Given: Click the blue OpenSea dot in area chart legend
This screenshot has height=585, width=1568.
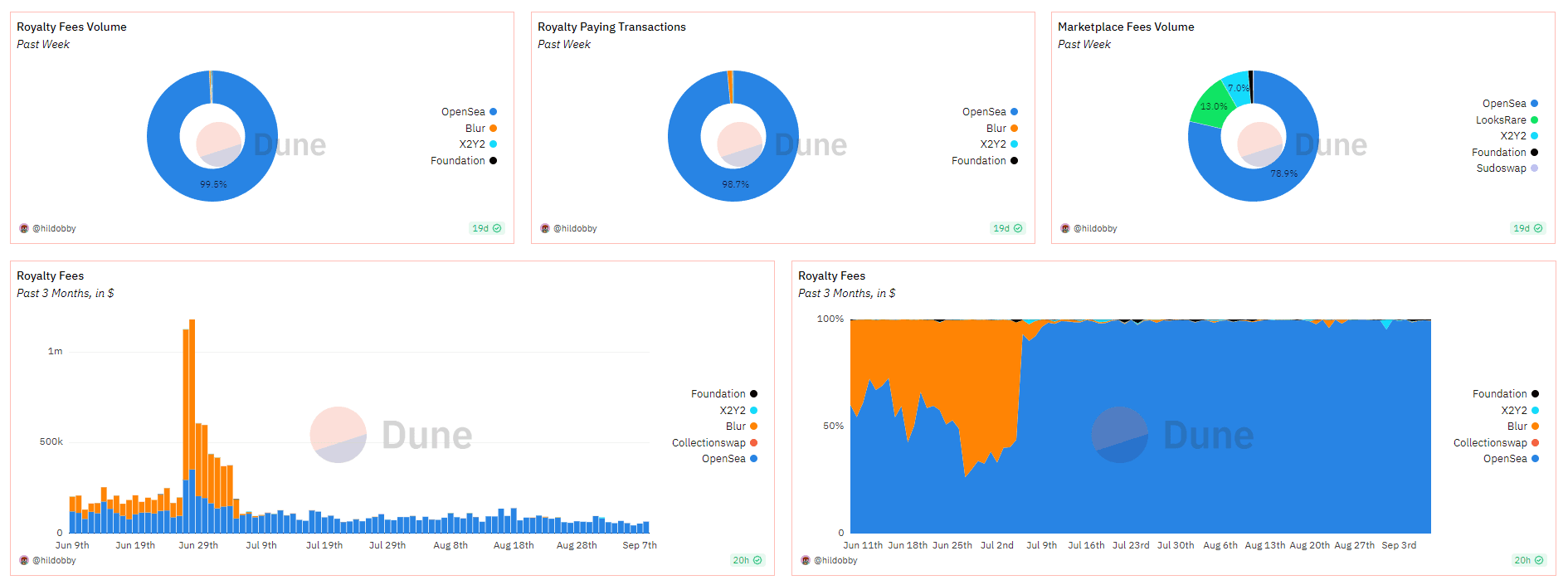Looking at the screenshot, I should [x=1536, y=459].
